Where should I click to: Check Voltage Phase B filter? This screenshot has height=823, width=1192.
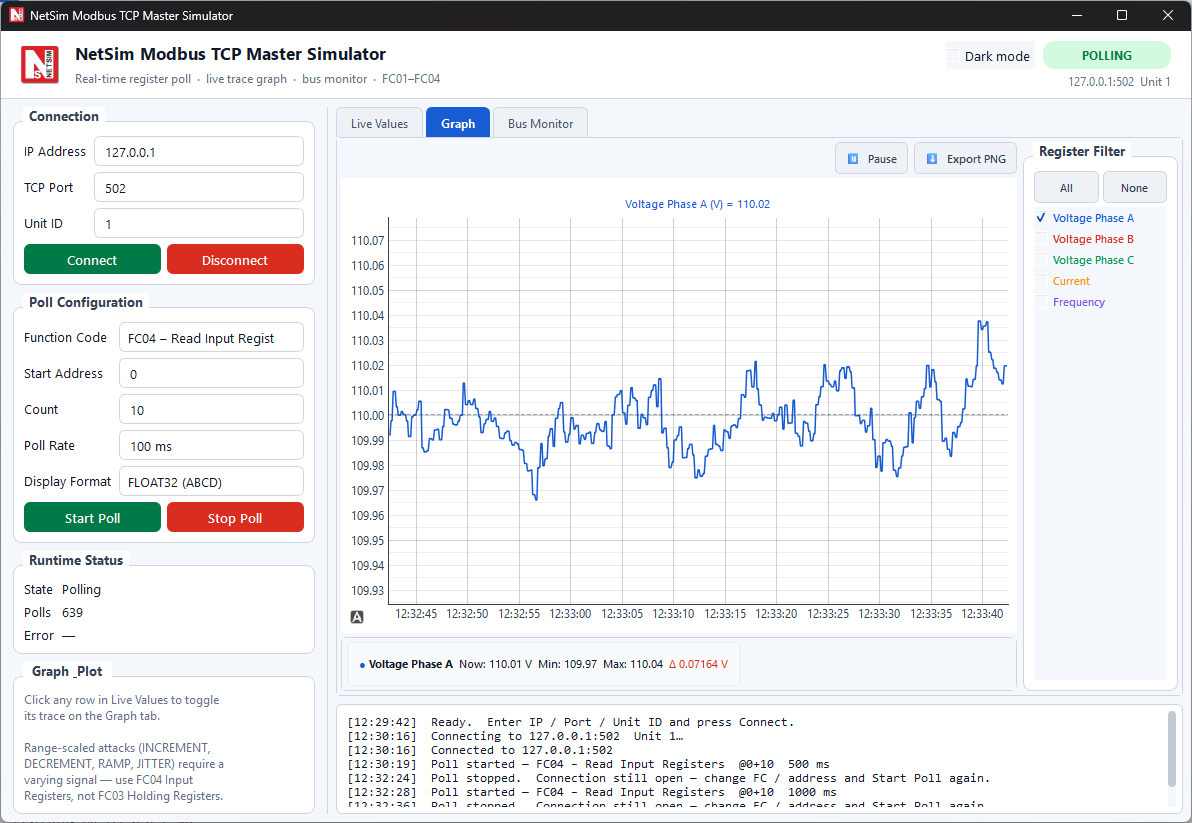(x=1041, y=239)
